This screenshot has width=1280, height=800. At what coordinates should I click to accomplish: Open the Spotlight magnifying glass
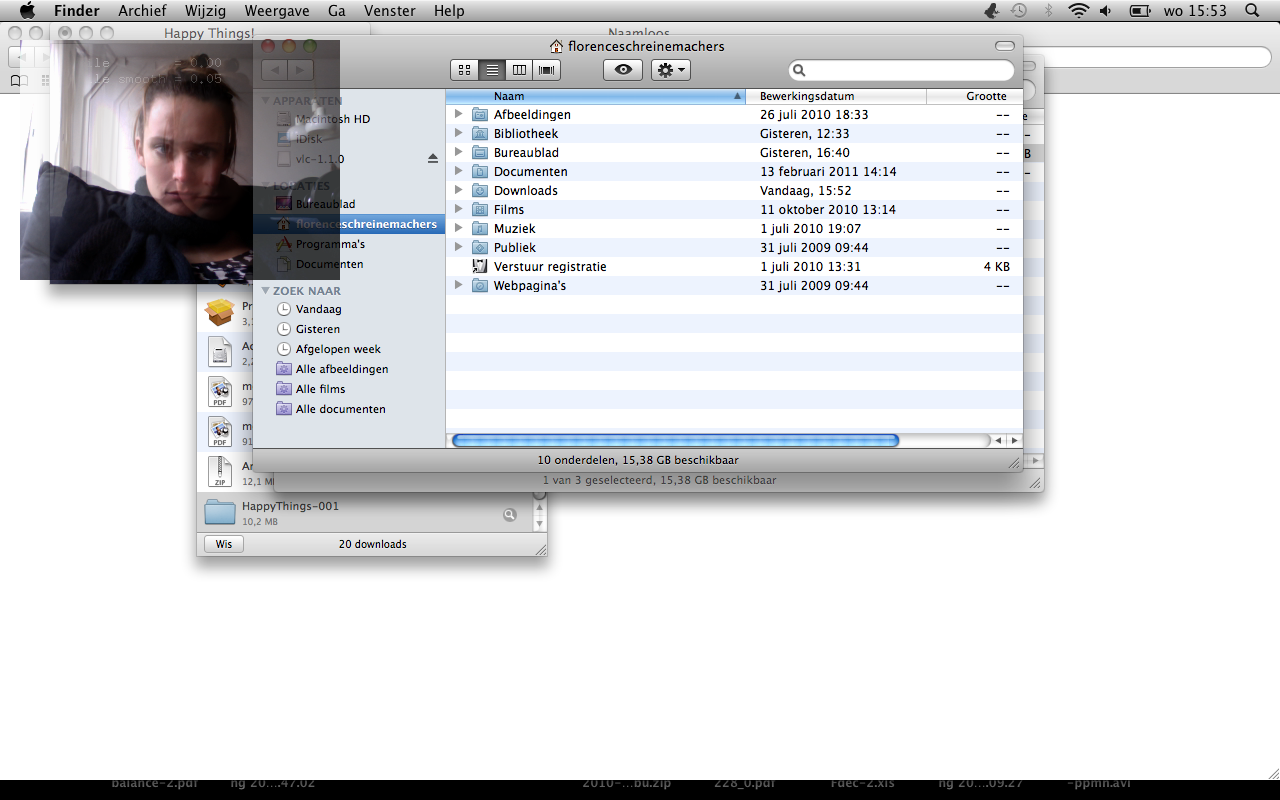click(1252, 11)
